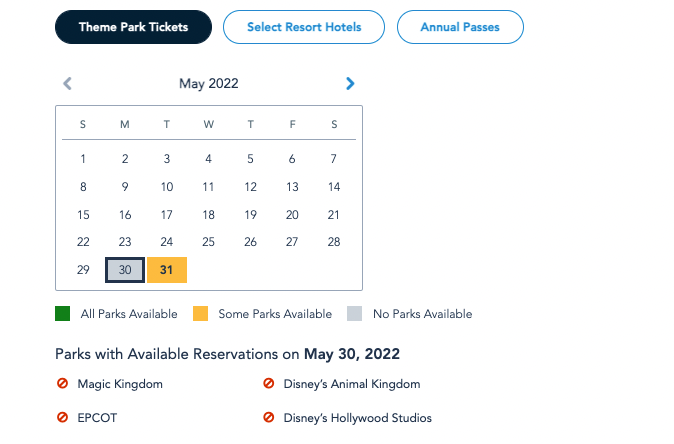Click unavailable icon beside EPCOT
This screenshot has width=674, height=444.
click(63, 418)
